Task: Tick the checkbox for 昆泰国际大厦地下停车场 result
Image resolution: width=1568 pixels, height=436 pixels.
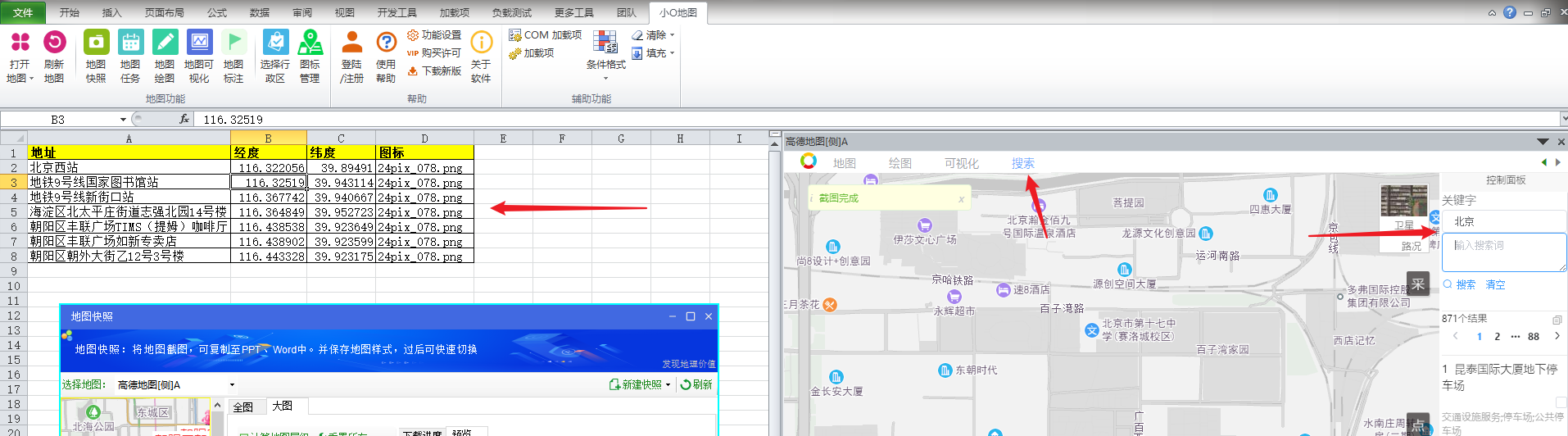Action: coord(1561,402)
